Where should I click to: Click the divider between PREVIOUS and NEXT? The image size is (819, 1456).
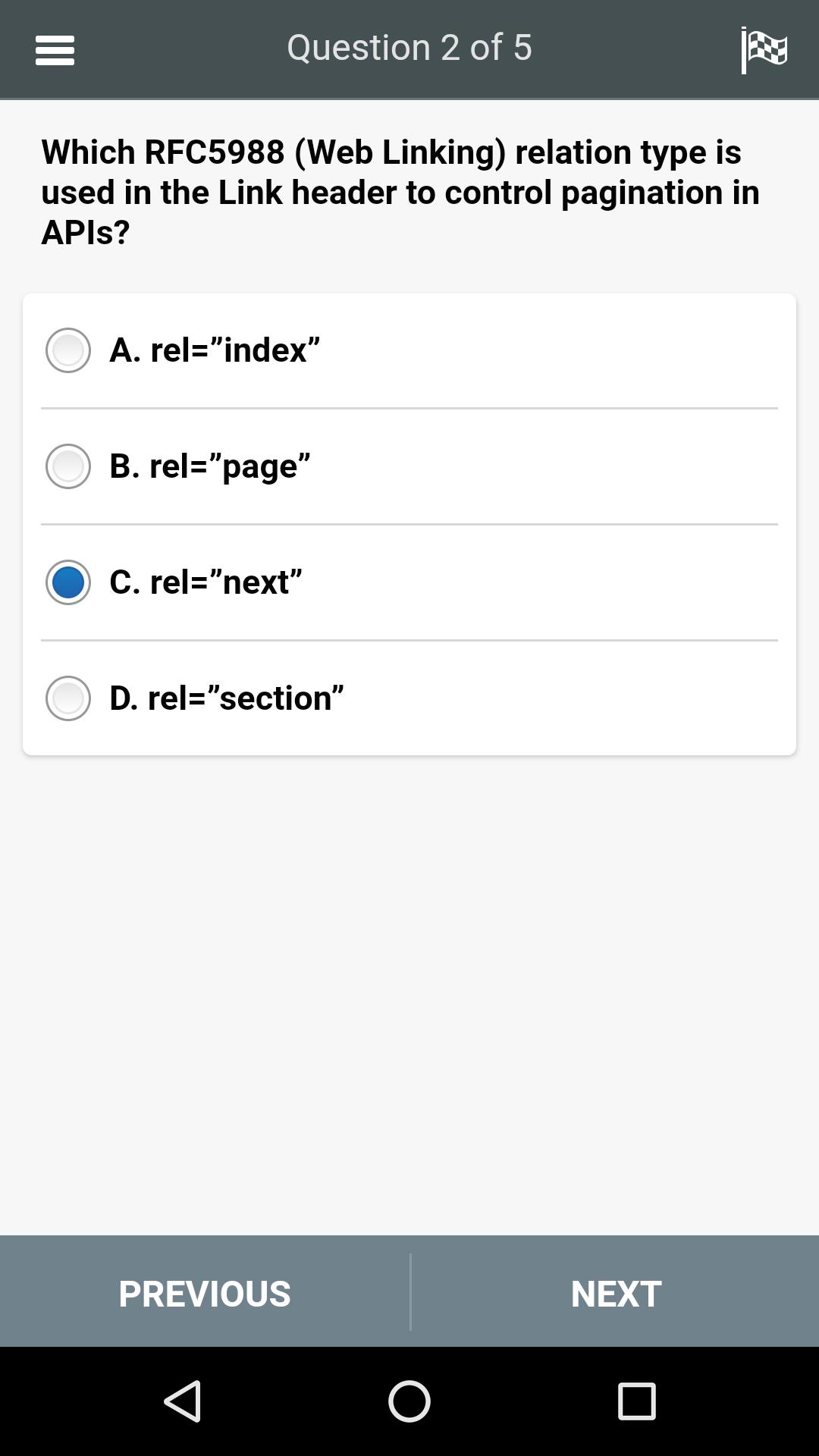coord(410,1291)
